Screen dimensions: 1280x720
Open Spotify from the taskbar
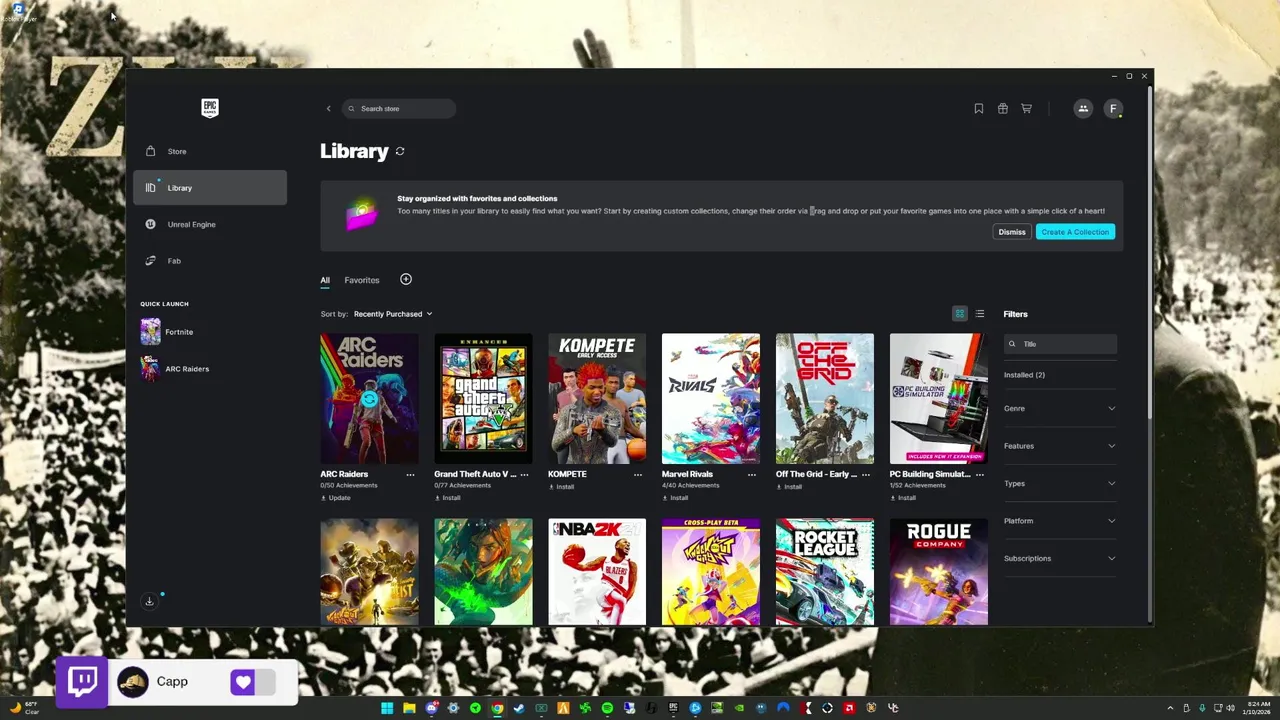click(x=607, y=709)
